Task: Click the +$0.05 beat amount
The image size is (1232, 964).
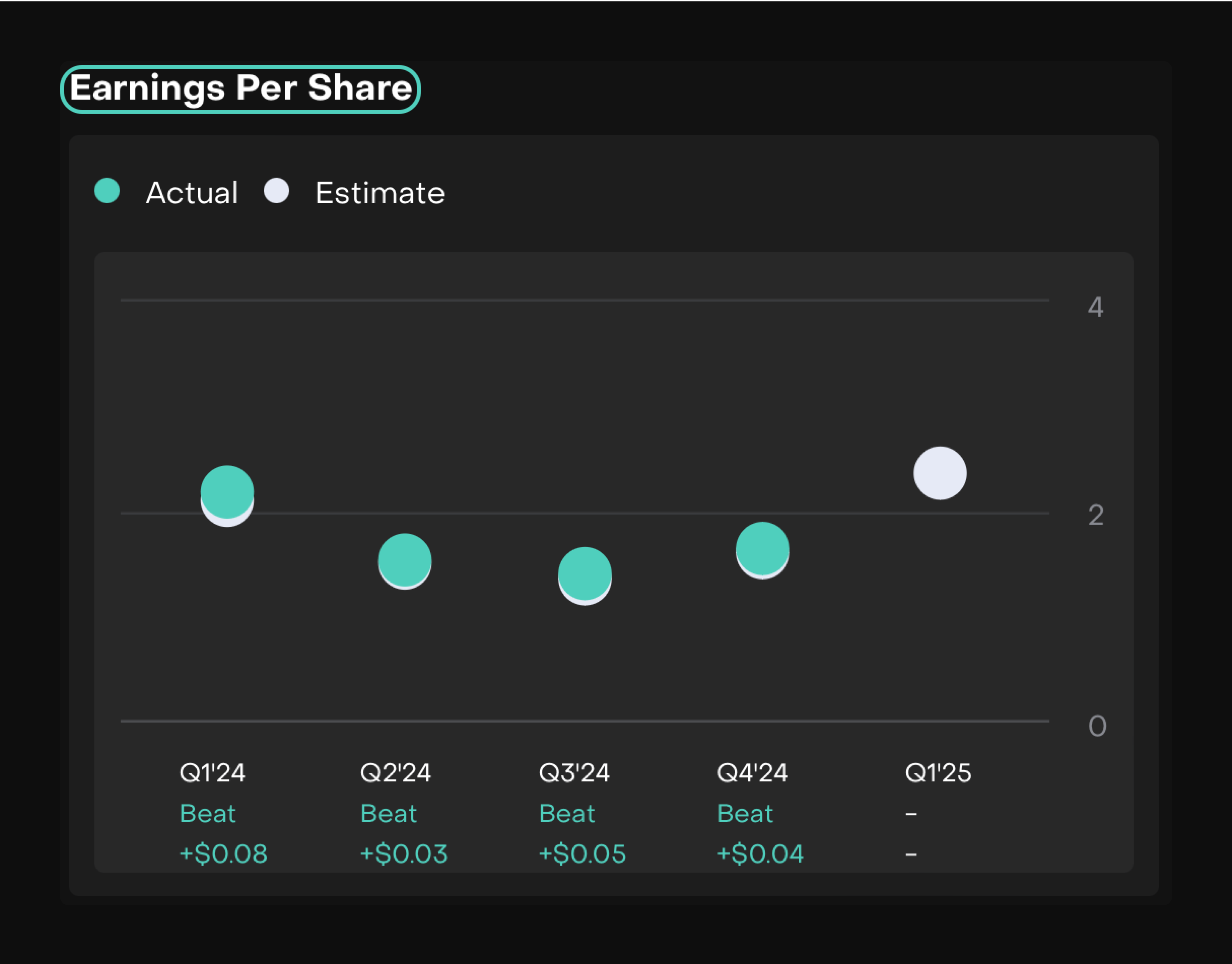Action: pos(582,853)
